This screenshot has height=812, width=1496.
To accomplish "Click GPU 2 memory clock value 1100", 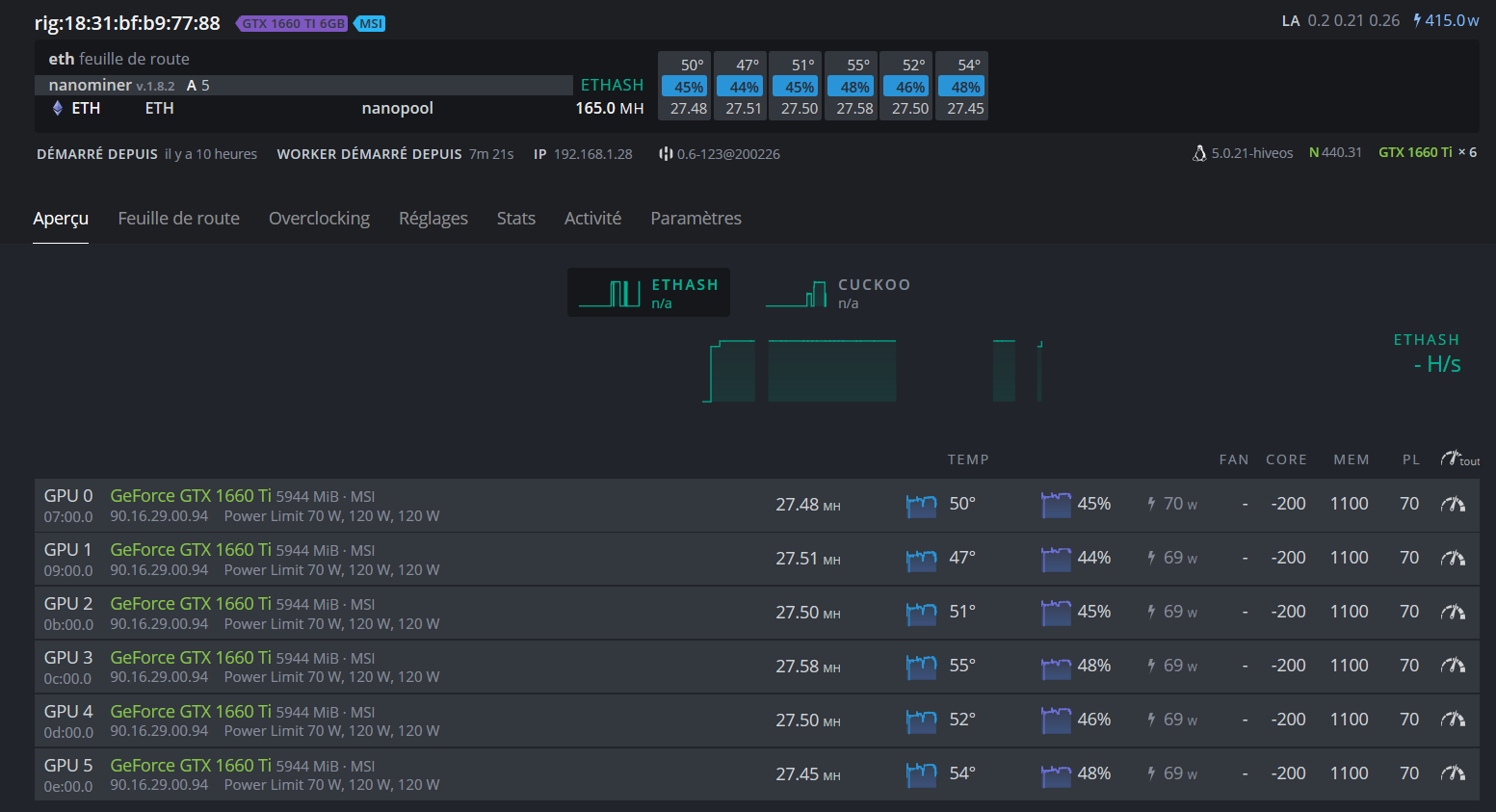I will click(1350, 612).
